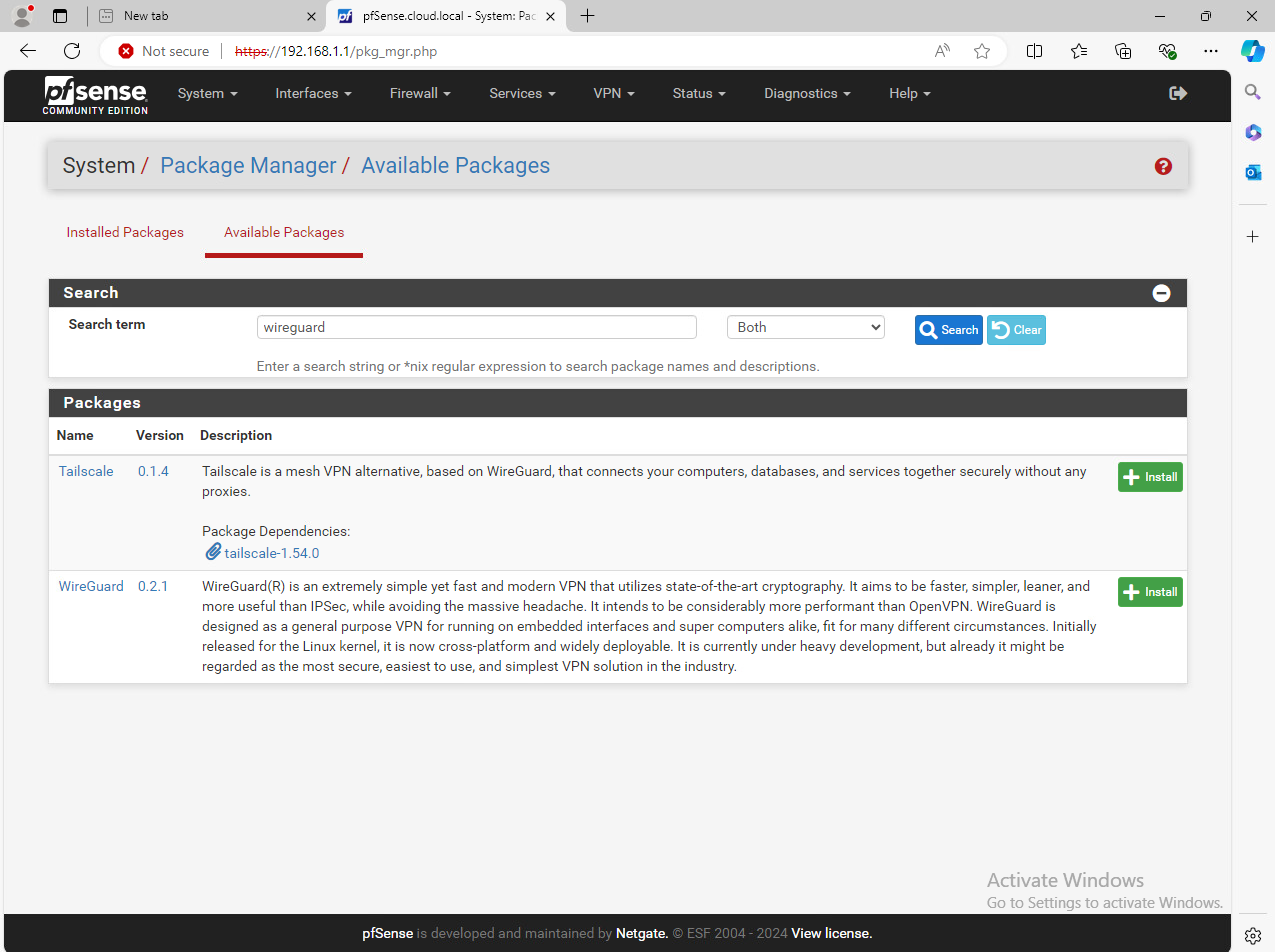Screen dimensions: 1275x952
Task: Open the System dropdown menu
Action: pyautogui.click(x=208, y=93)
